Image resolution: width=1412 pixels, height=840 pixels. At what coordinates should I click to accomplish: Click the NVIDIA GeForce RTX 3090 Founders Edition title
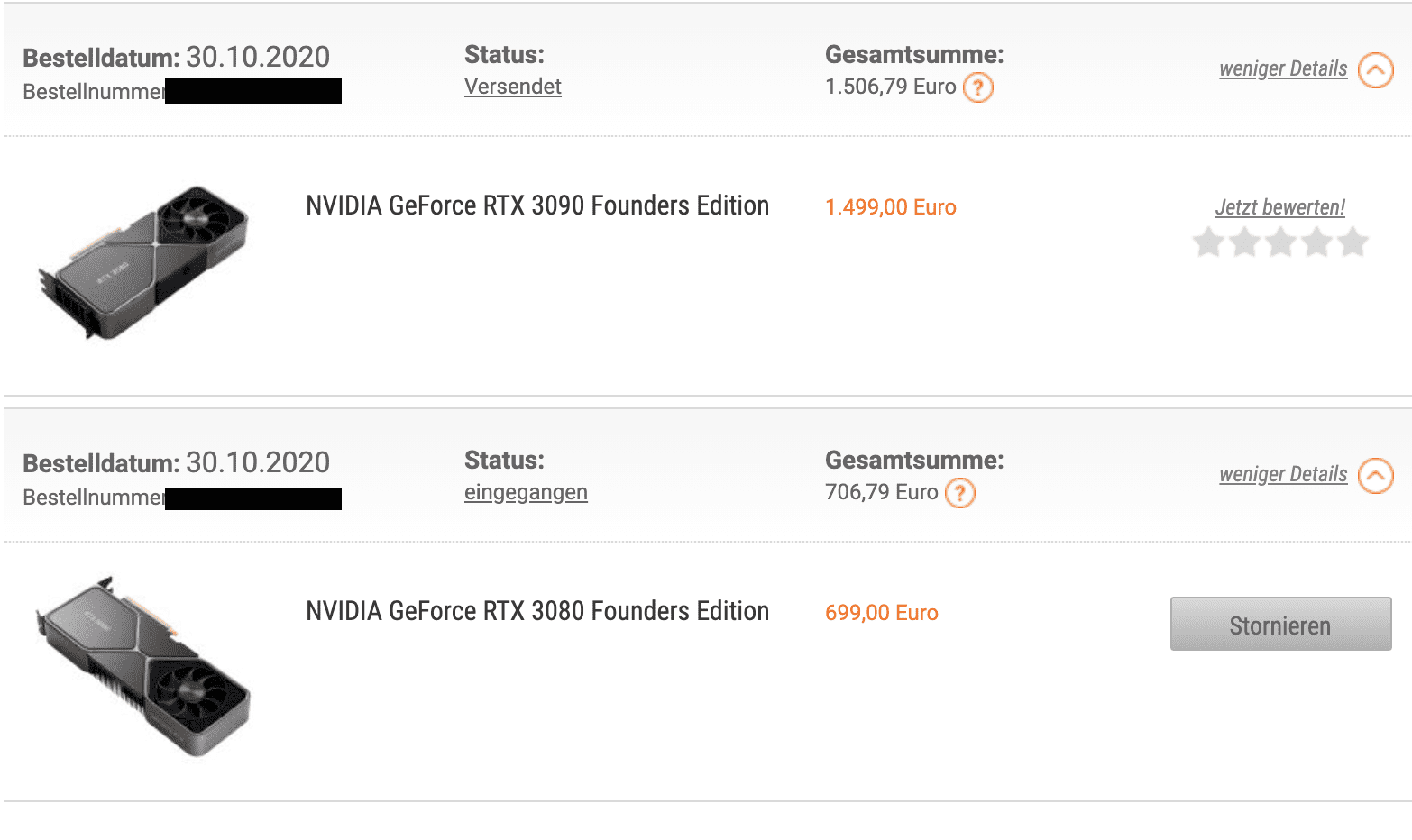pos(537,205)
